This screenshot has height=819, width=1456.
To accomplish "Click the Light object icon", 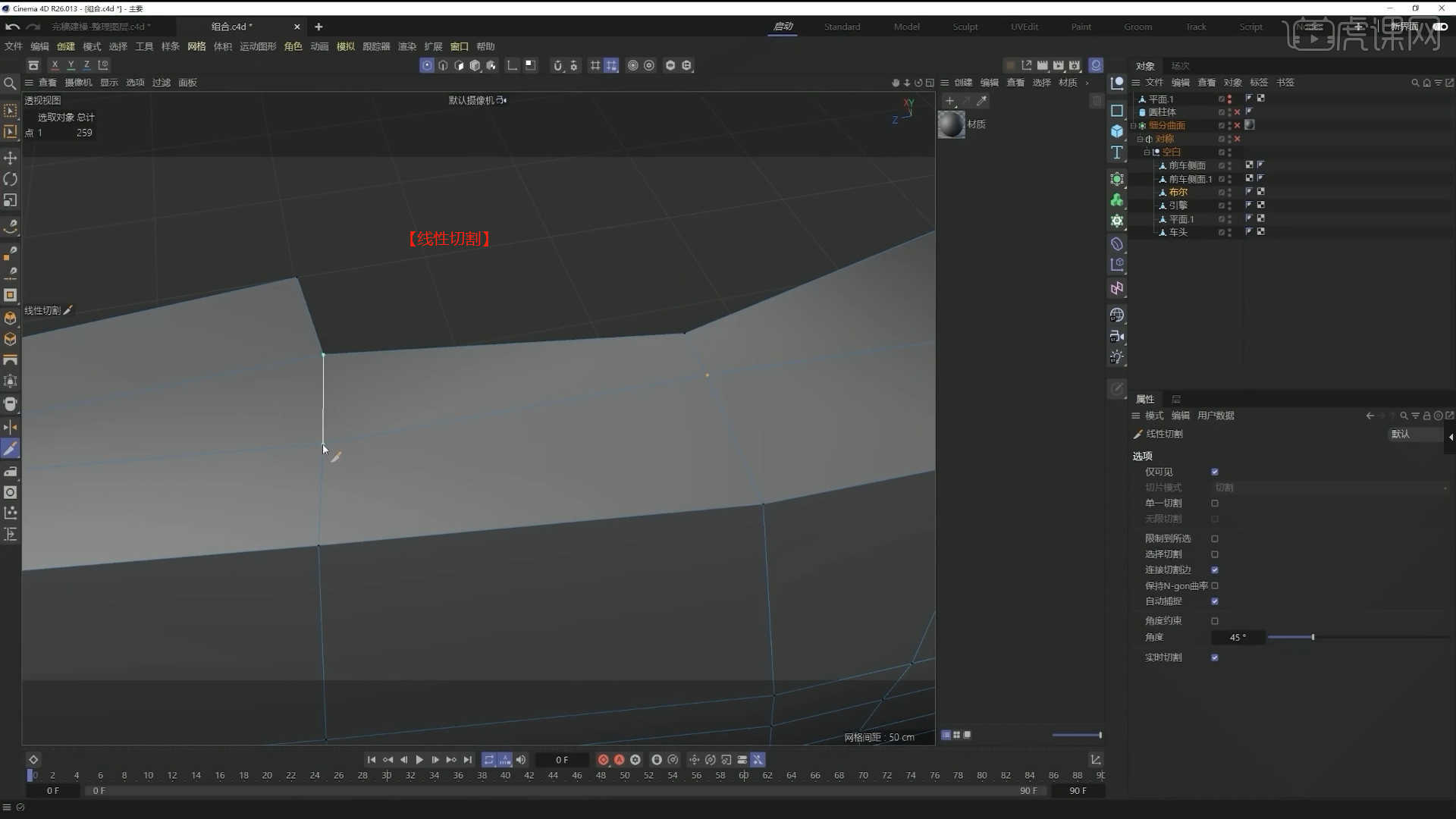I will tap(1117, 357).
